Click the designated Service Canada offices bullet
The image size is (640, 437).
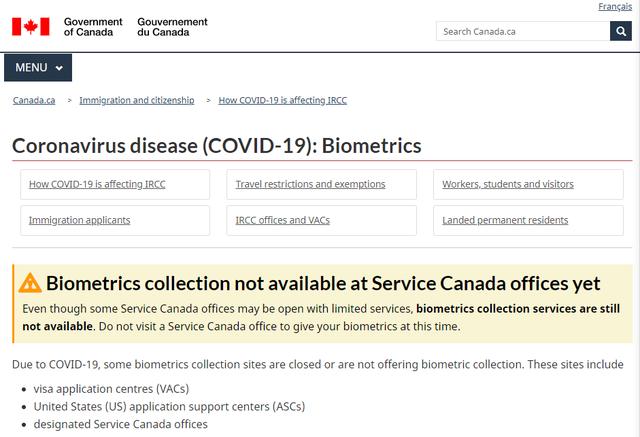(x=121, y=425)
